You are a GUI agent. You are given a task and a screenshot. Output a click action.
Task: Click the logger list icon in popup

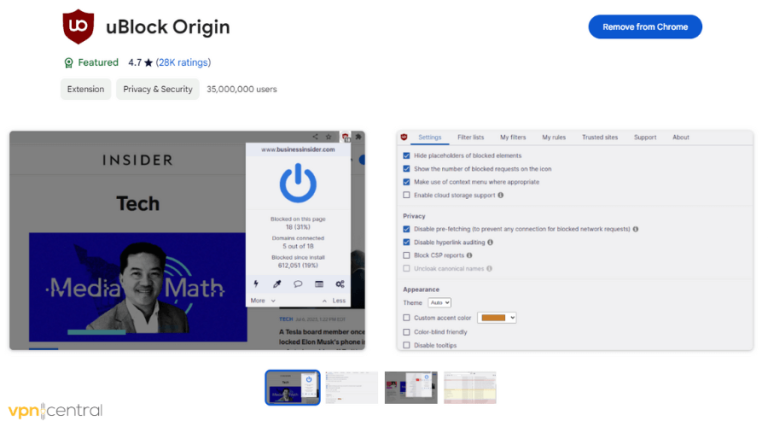[x=319, y=284]
